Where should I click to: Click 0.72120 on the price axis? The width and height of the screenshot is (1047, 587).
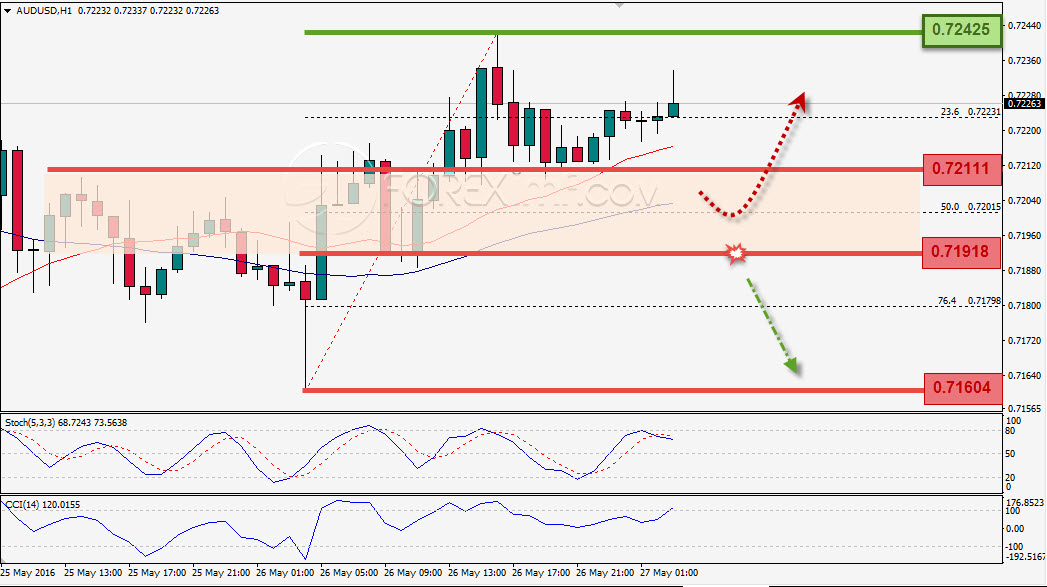pyautogui.click(x=1024, y=166)
